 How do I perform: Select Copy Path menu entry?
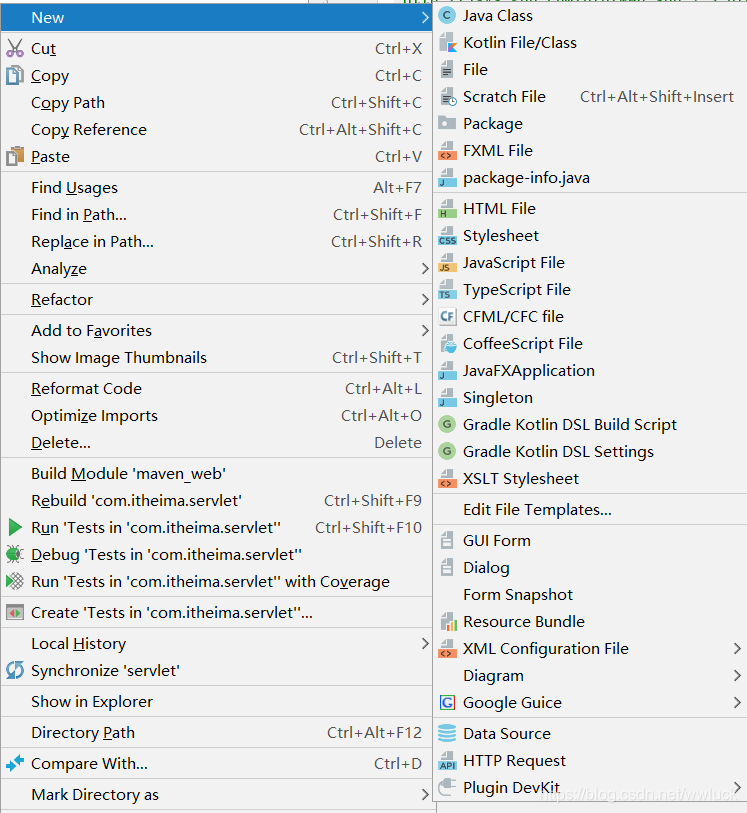(x=216, y=103)
